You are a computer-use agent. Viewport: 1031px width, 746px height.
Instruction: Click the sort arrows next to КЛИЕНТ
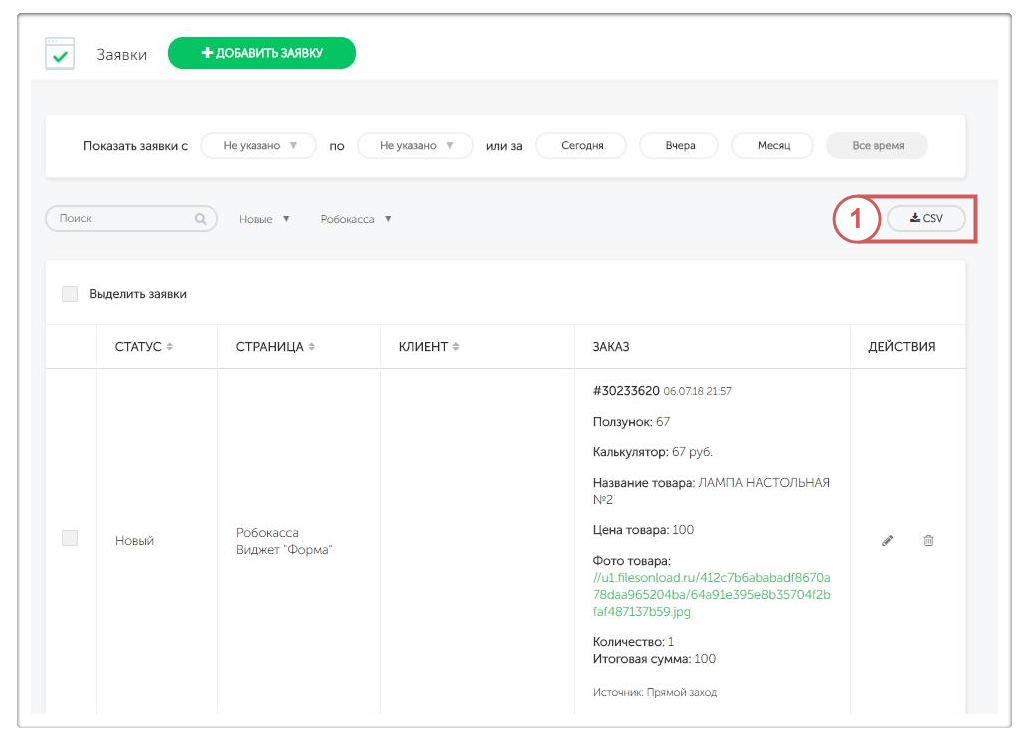click(x=457, y=347)
